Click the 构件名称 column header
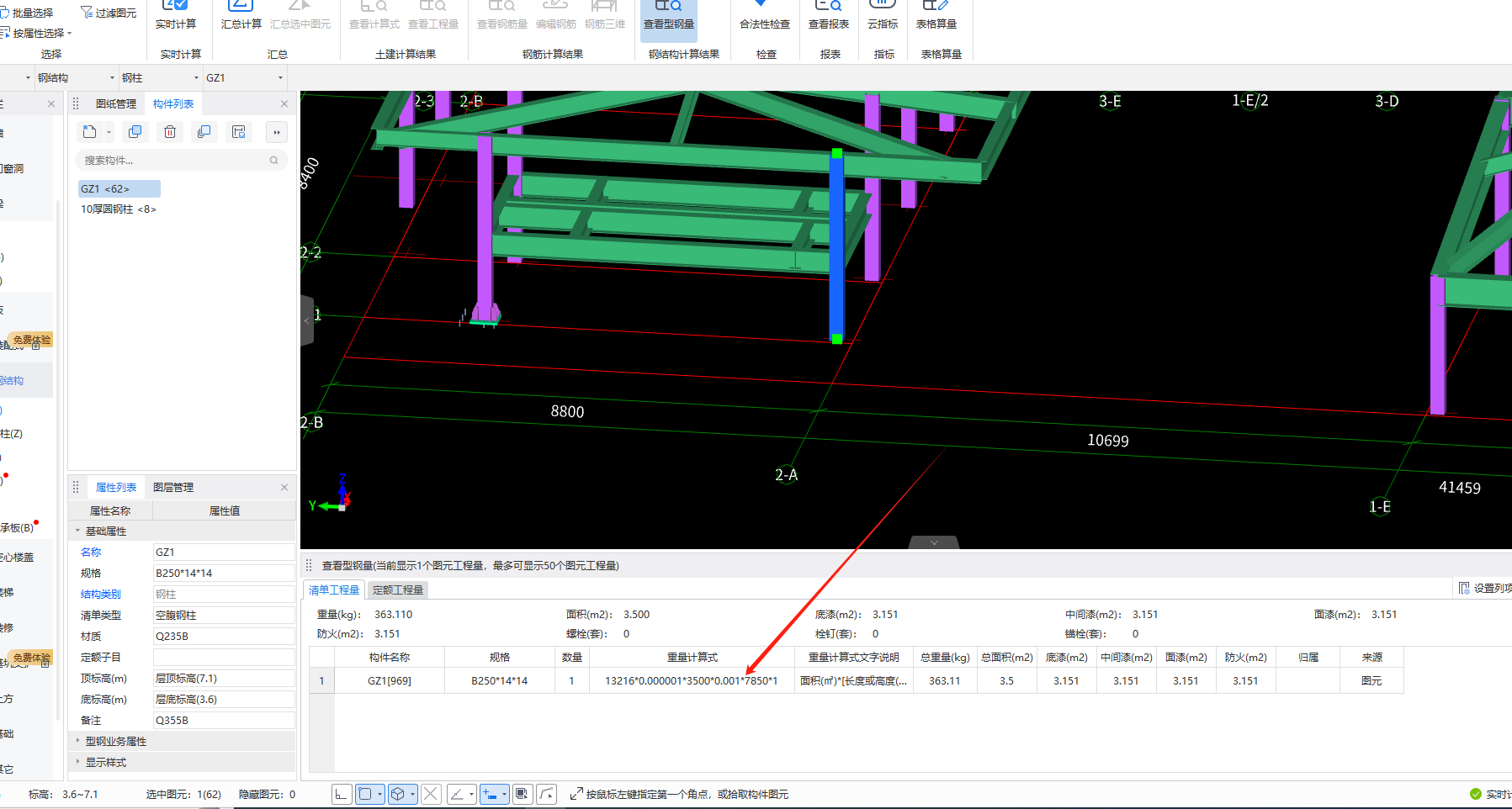This screenshot has height=809, width=1512. [x=390, y=657]
